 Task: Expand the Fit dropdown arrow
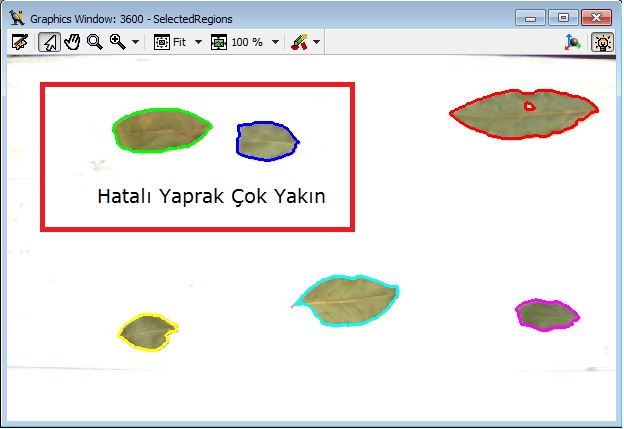198,42
